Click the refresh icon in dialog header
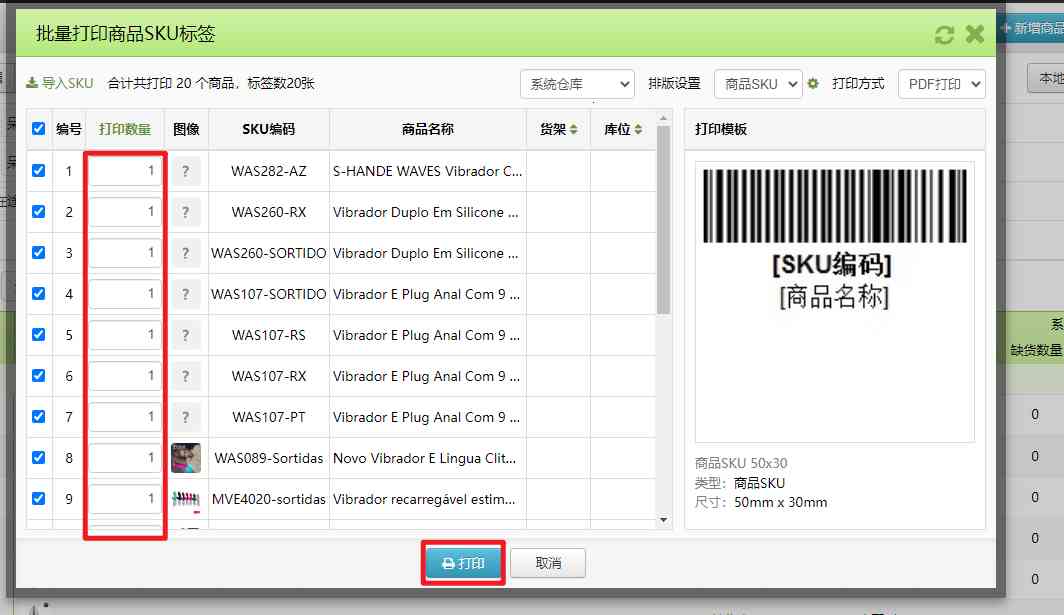The height and width of the screenshot is (615, 1064). (x=944, y=35)
